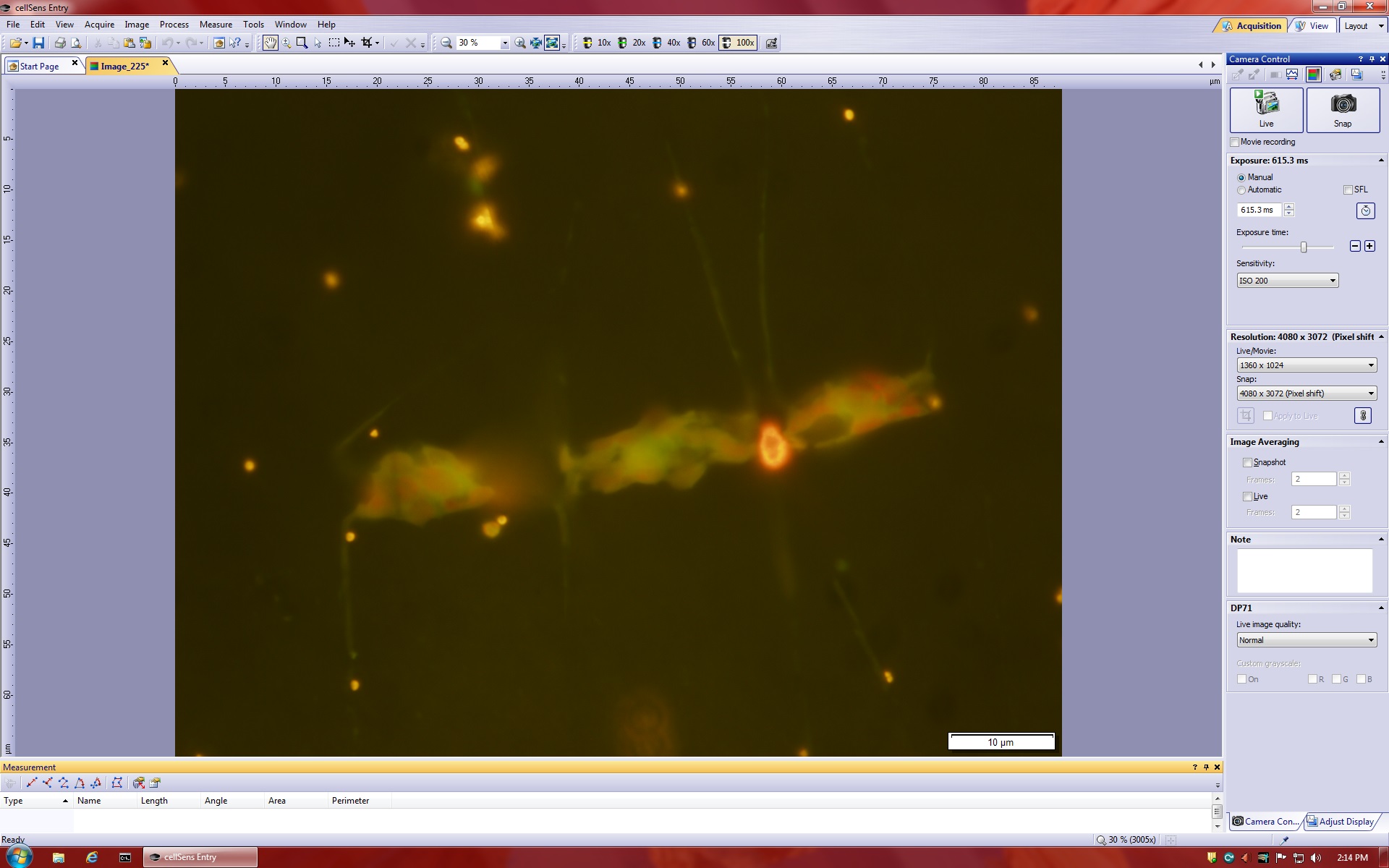Viewport: 1389px width, 868px height.
Task: Click the 615.3 ms exposure input field
Action: coord(1259,210)
